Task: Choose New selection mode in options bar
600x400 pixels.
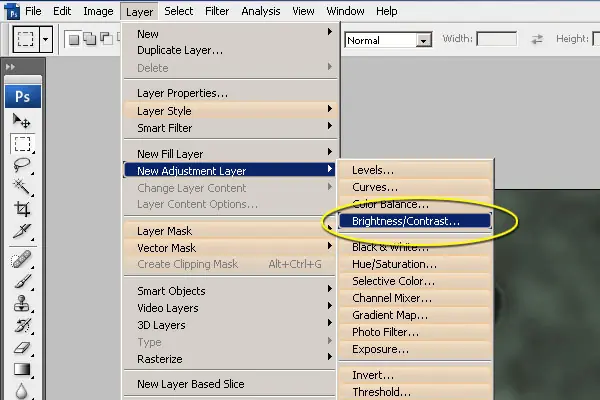Action: pyautogui.click(x=74, y=39)
